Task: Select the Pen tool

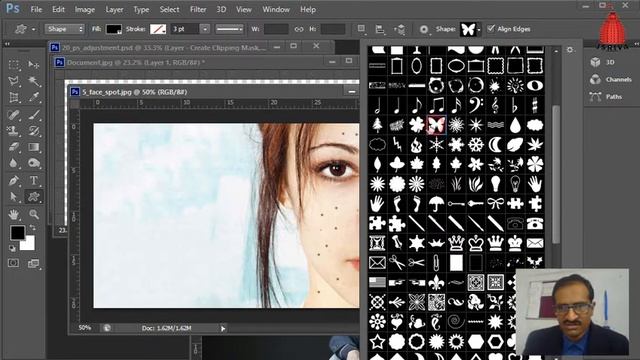Action: pos(14,180)
